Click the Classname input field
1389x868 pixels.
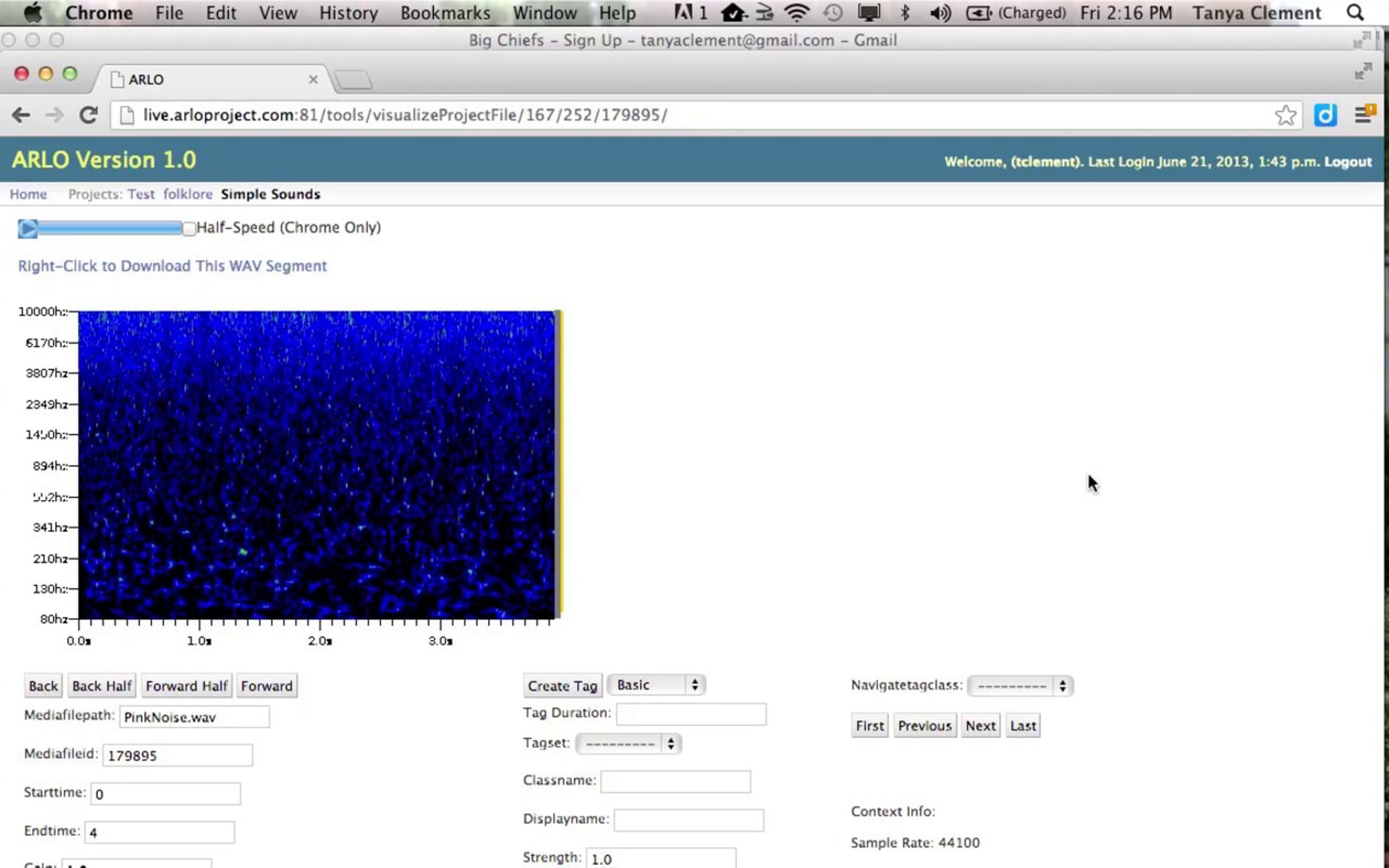pyautogui.click(x=675, y=781)
